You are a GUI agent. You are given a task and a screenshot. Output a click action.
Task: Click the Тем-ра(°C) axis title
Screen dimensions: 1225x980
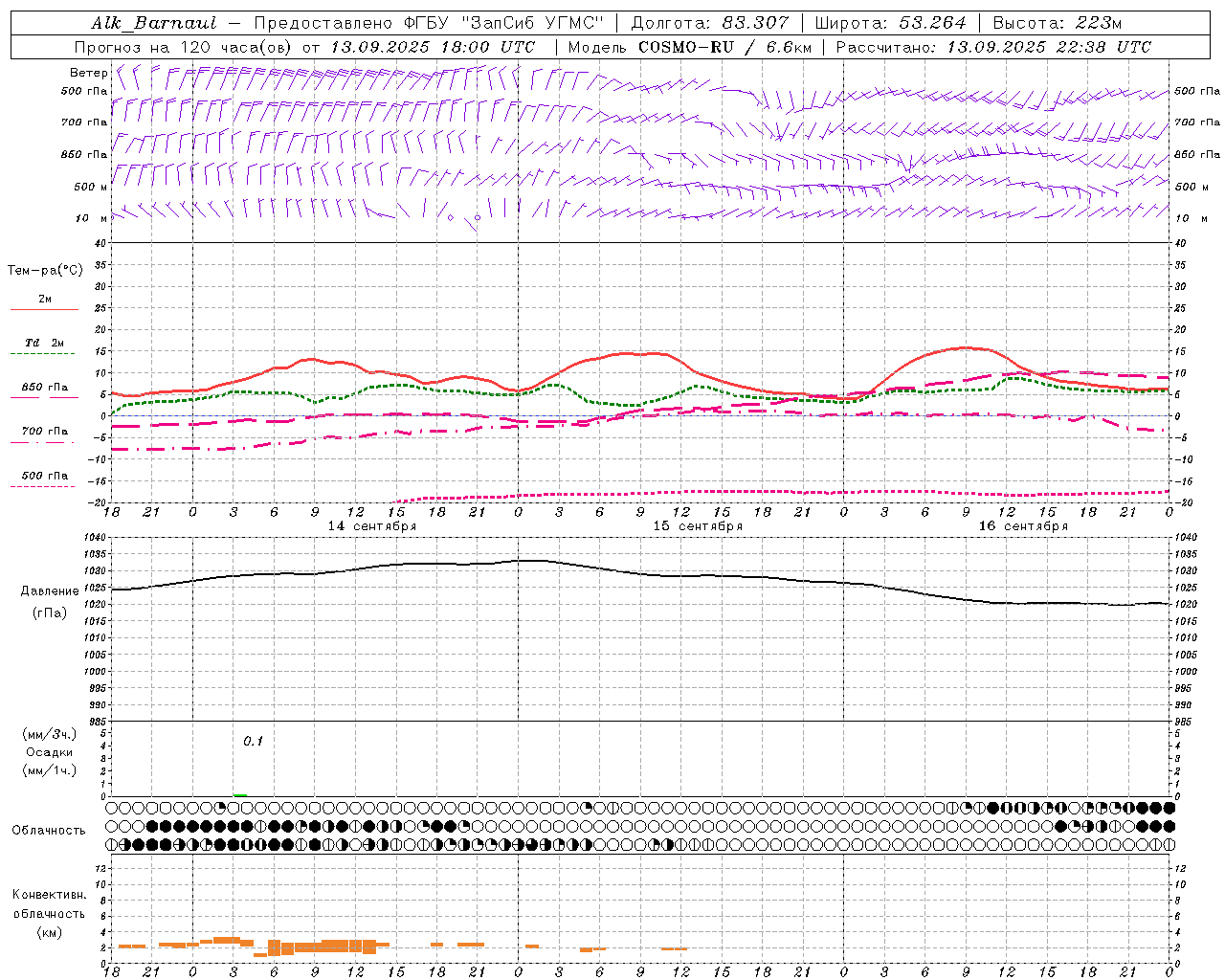click(x=45, y=271)
